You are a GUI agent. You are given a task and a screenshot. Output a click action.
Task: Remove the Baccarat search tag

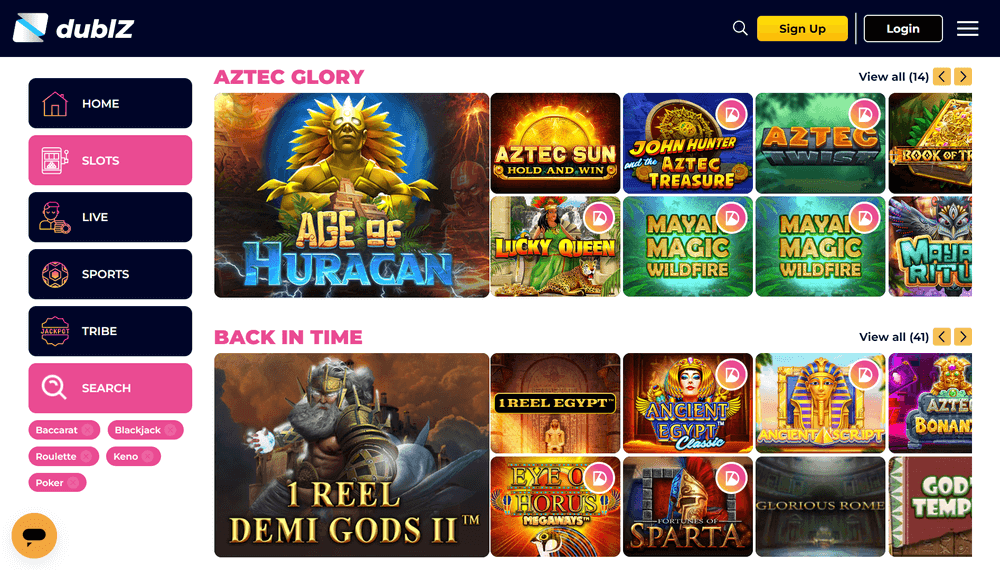tap(88, 430)
